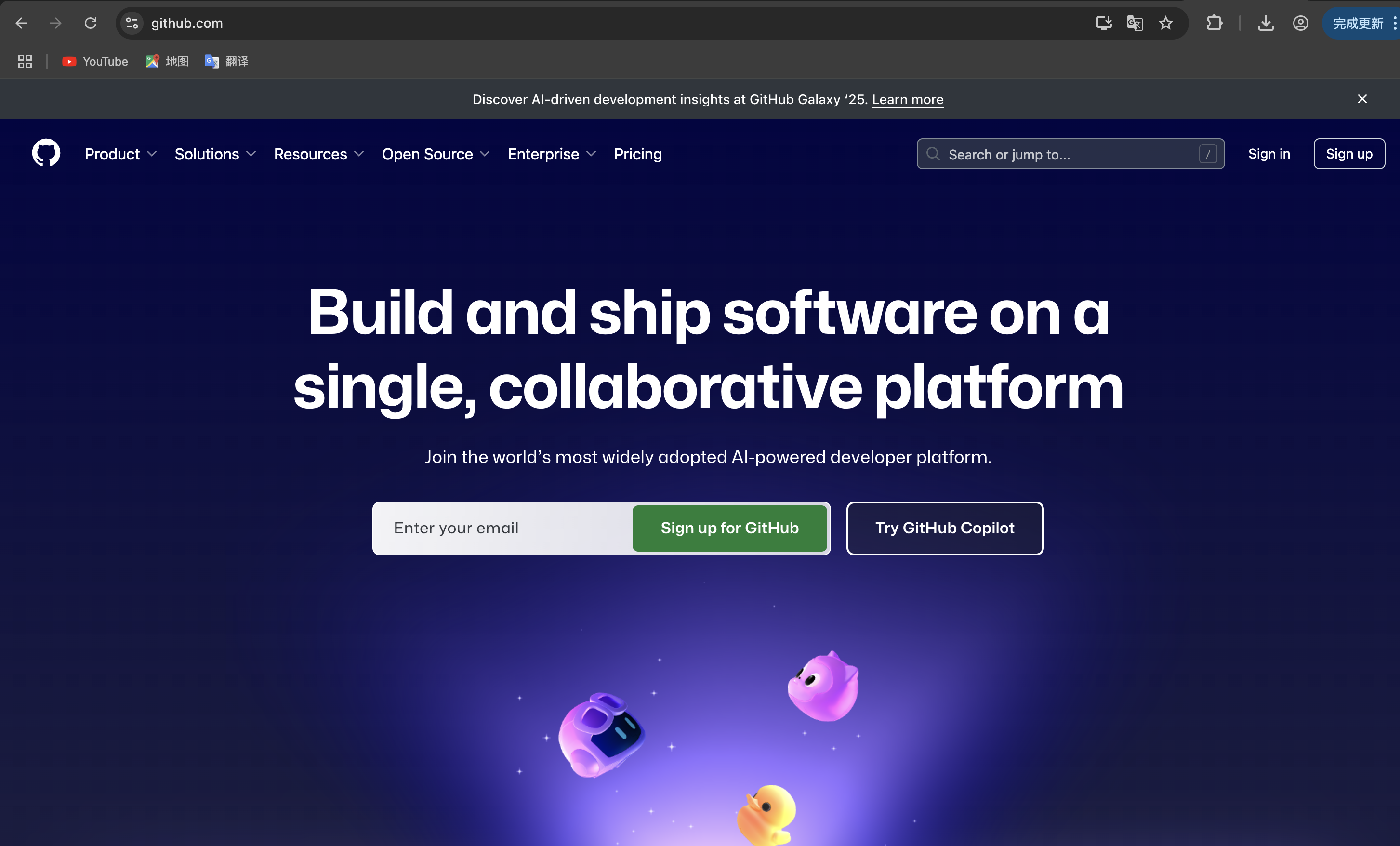
Task: View site information icon beside URL
Action: (x=132, y=23)
